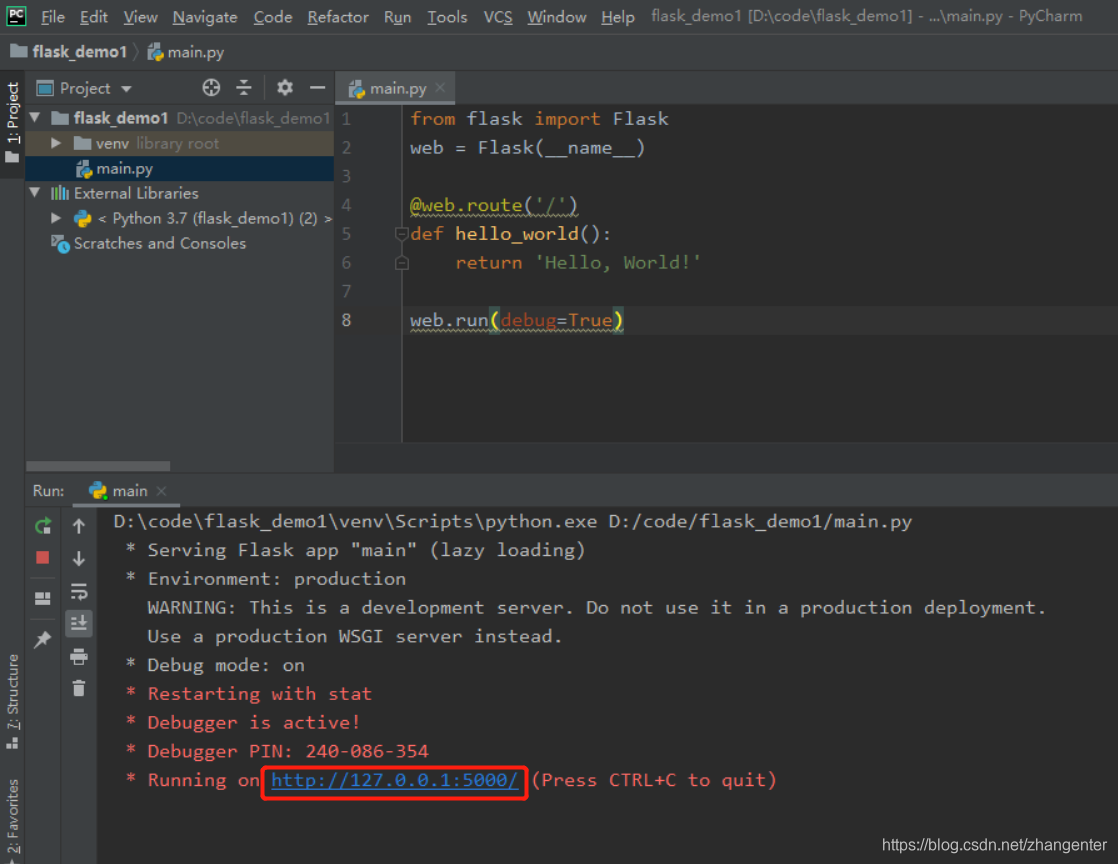Viewport: 1118px width, 864px height.
Task: Open Project panel settings gear
Action: coord(285,88)
